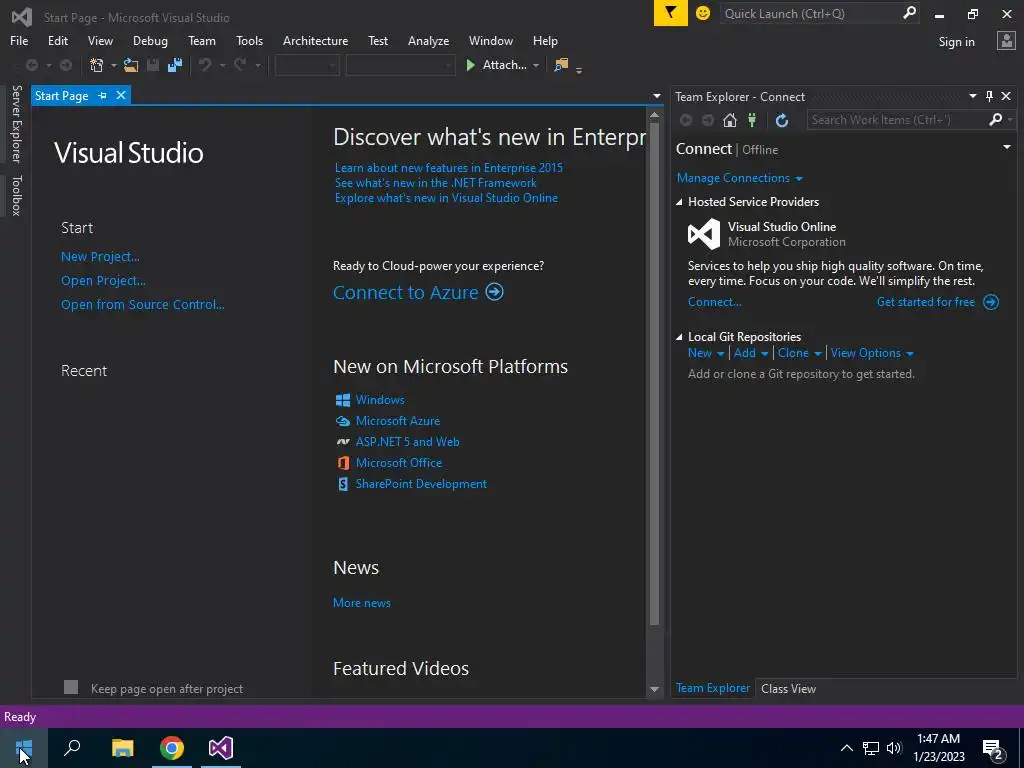Click the Open File toolbar icon

point(131,65)
